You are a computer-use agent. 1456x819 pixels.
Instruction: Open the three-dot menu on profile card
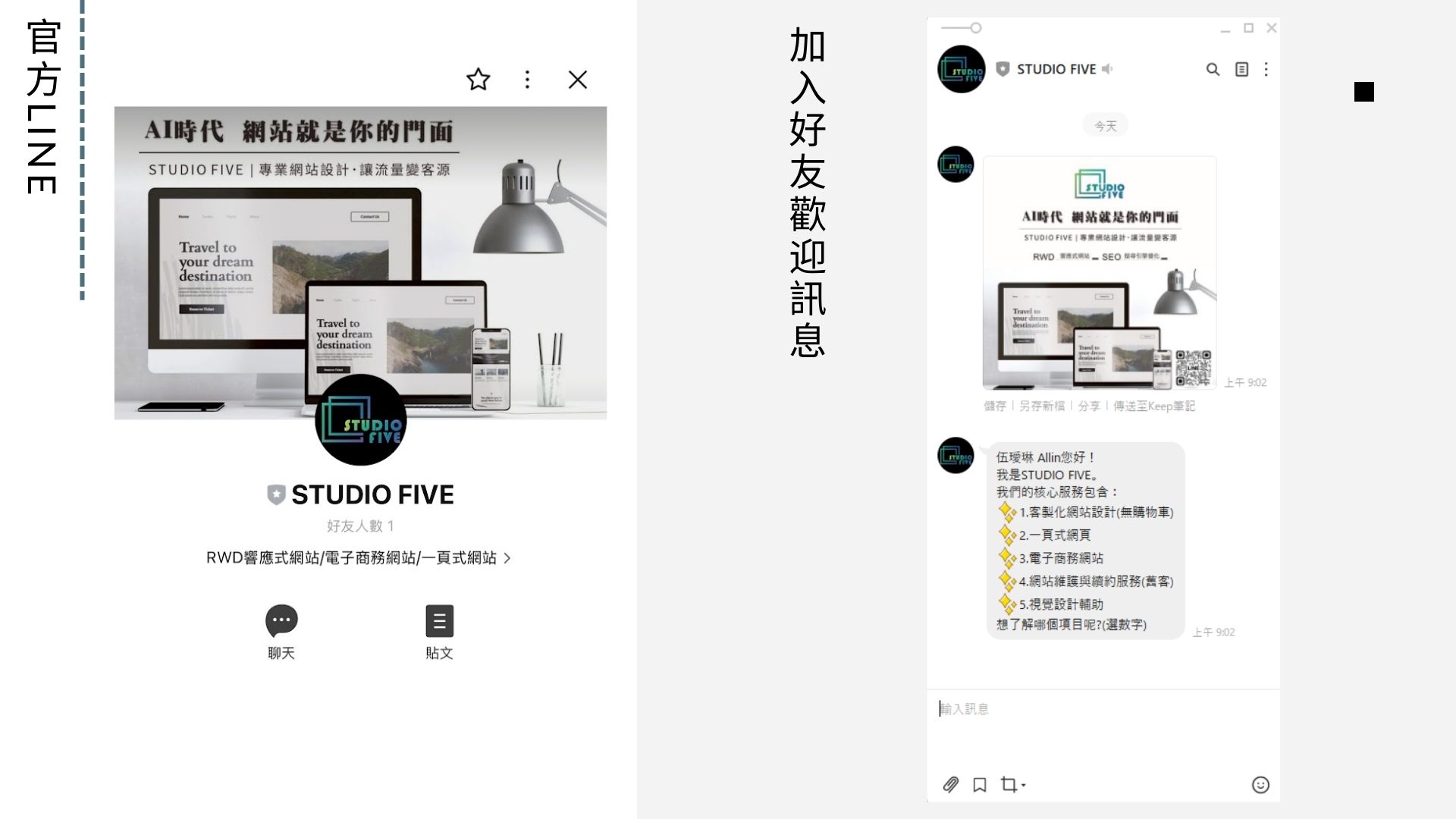(x=527, y=79)
